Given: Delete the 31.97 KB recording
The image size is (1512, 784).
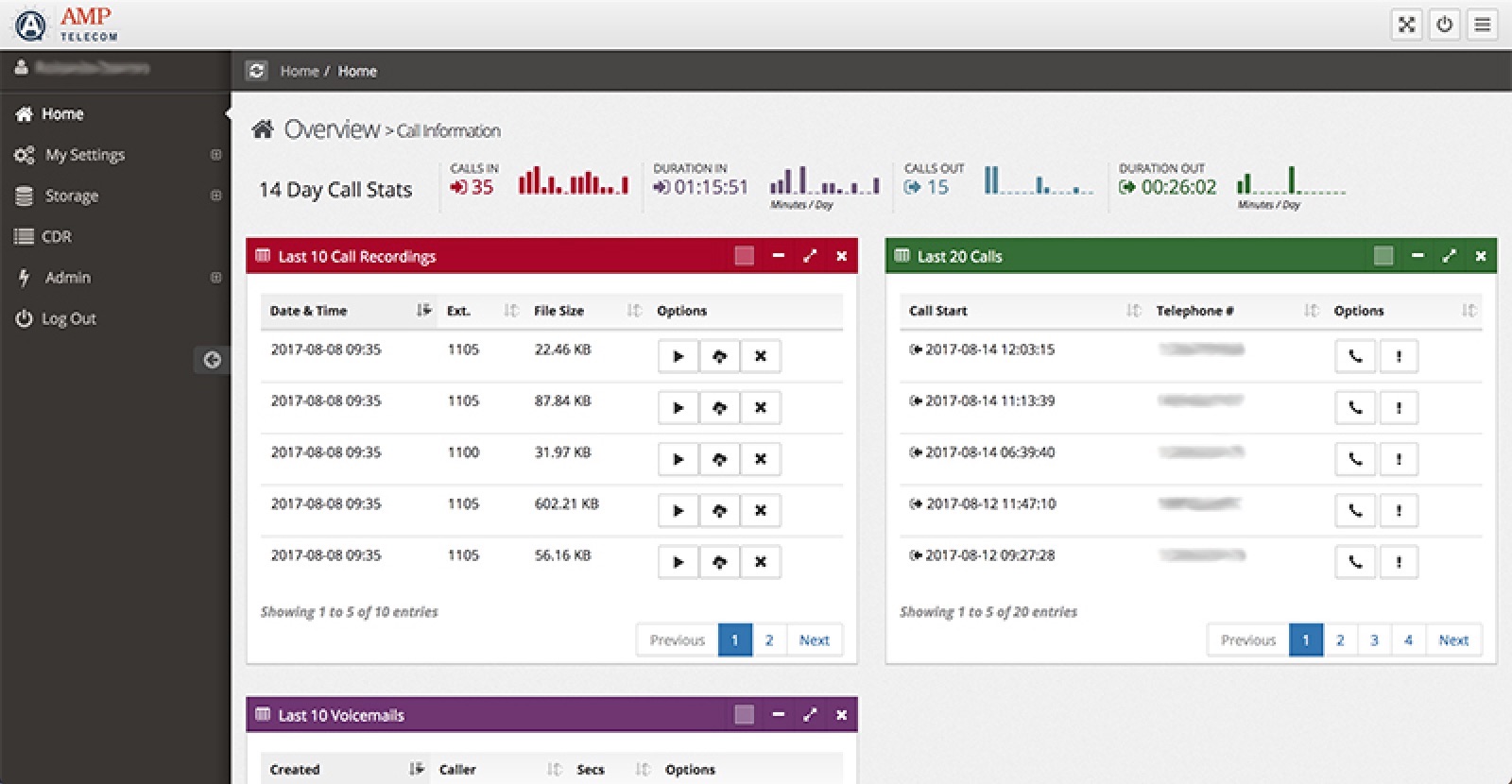Looking at the screenshot, I should point(760,459).
